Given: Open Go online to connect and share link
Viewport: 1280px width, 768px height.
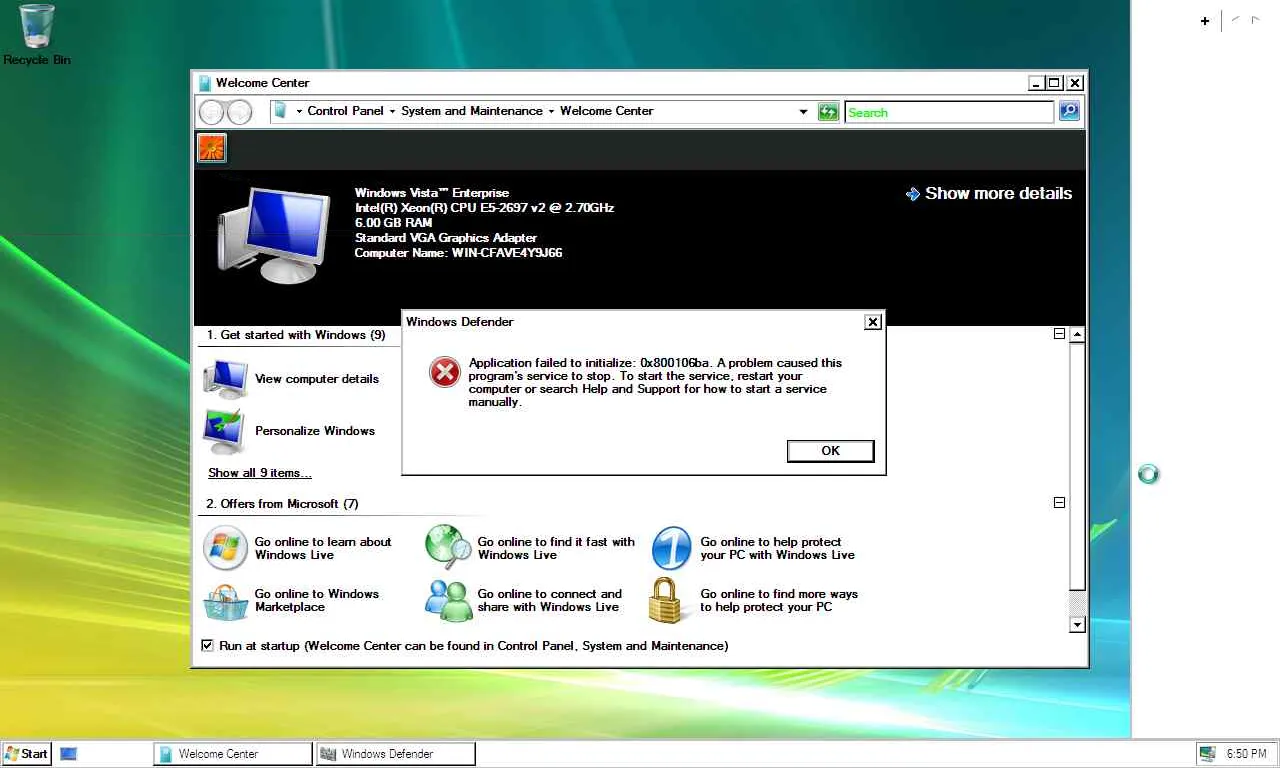Looking at the screenshot, I should [549, 600].
